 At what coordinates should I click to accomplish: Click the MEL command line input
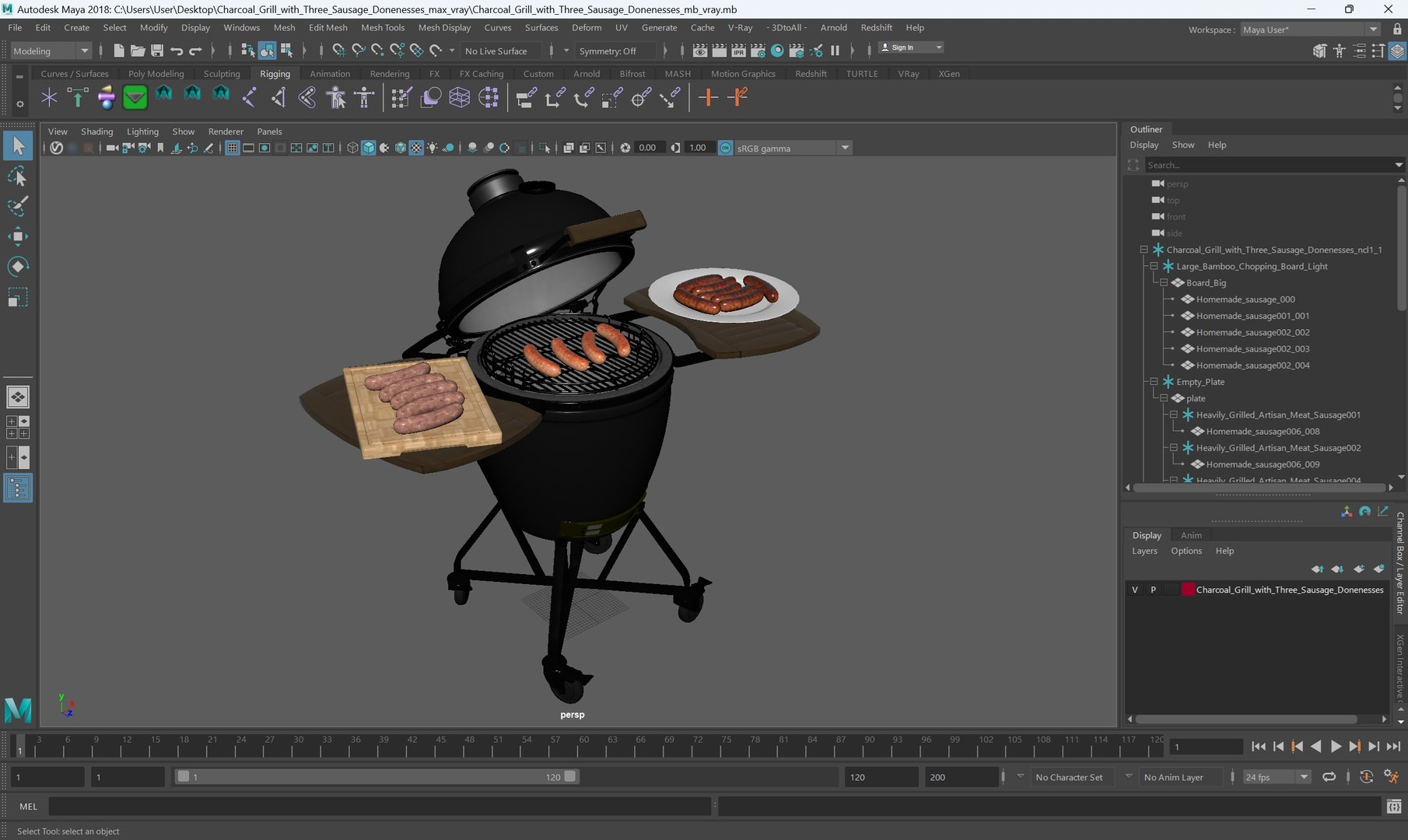380,807
